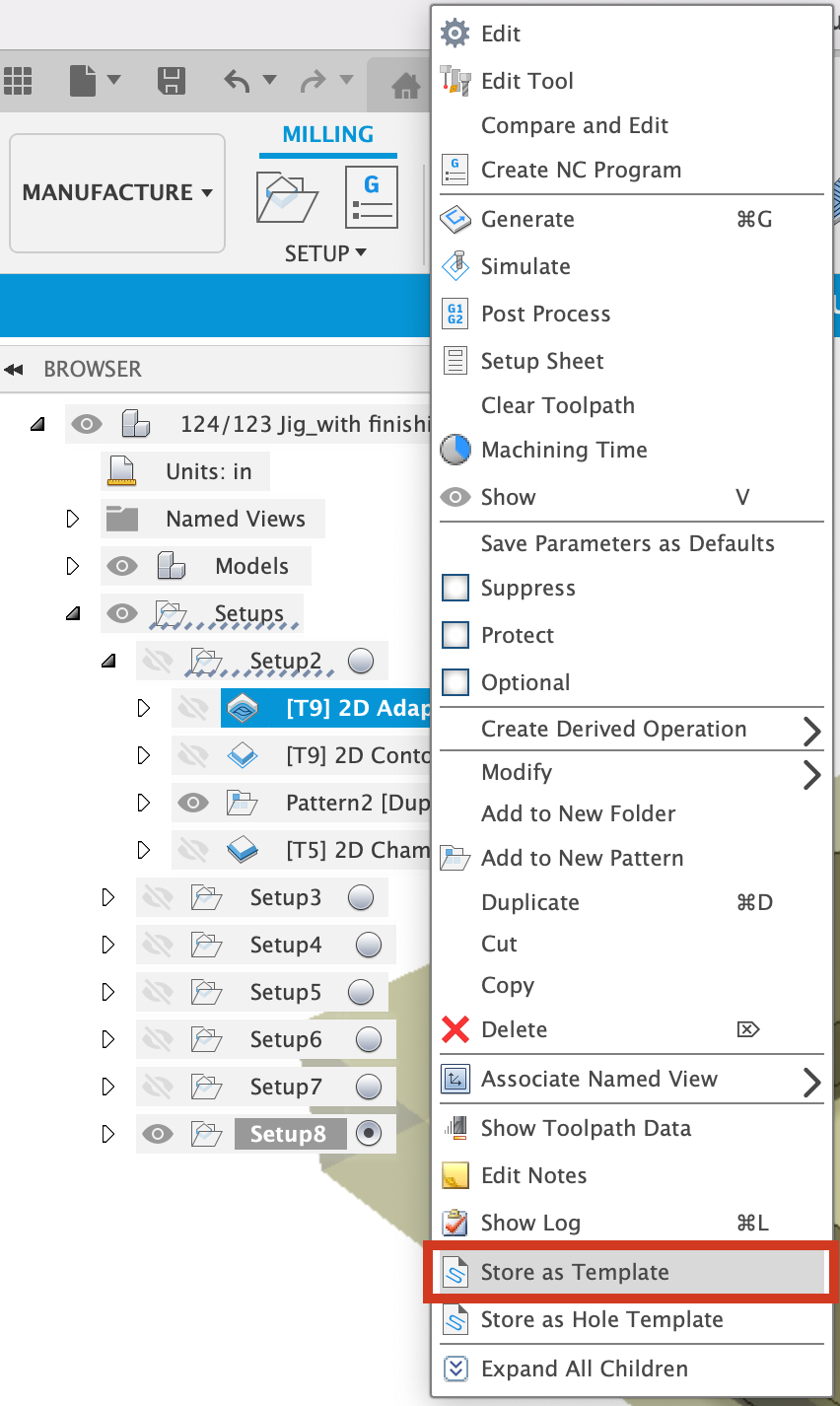
Task: Open the Edit gear icon in context menu
Action: 454,33
